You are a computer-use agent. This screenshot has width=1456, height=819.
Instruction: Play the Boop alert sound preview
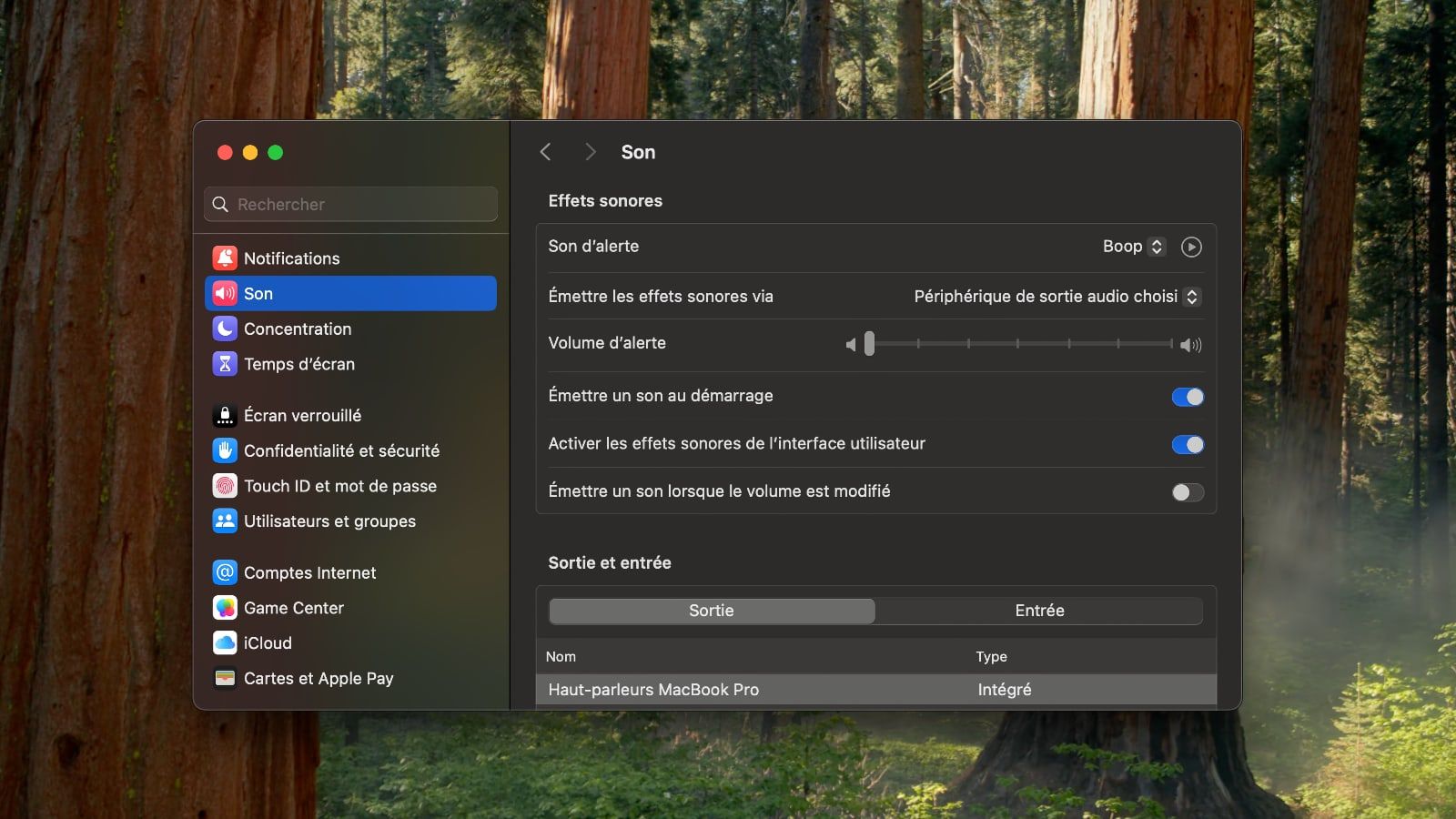pyautogui.click(x=1190, y=247)
